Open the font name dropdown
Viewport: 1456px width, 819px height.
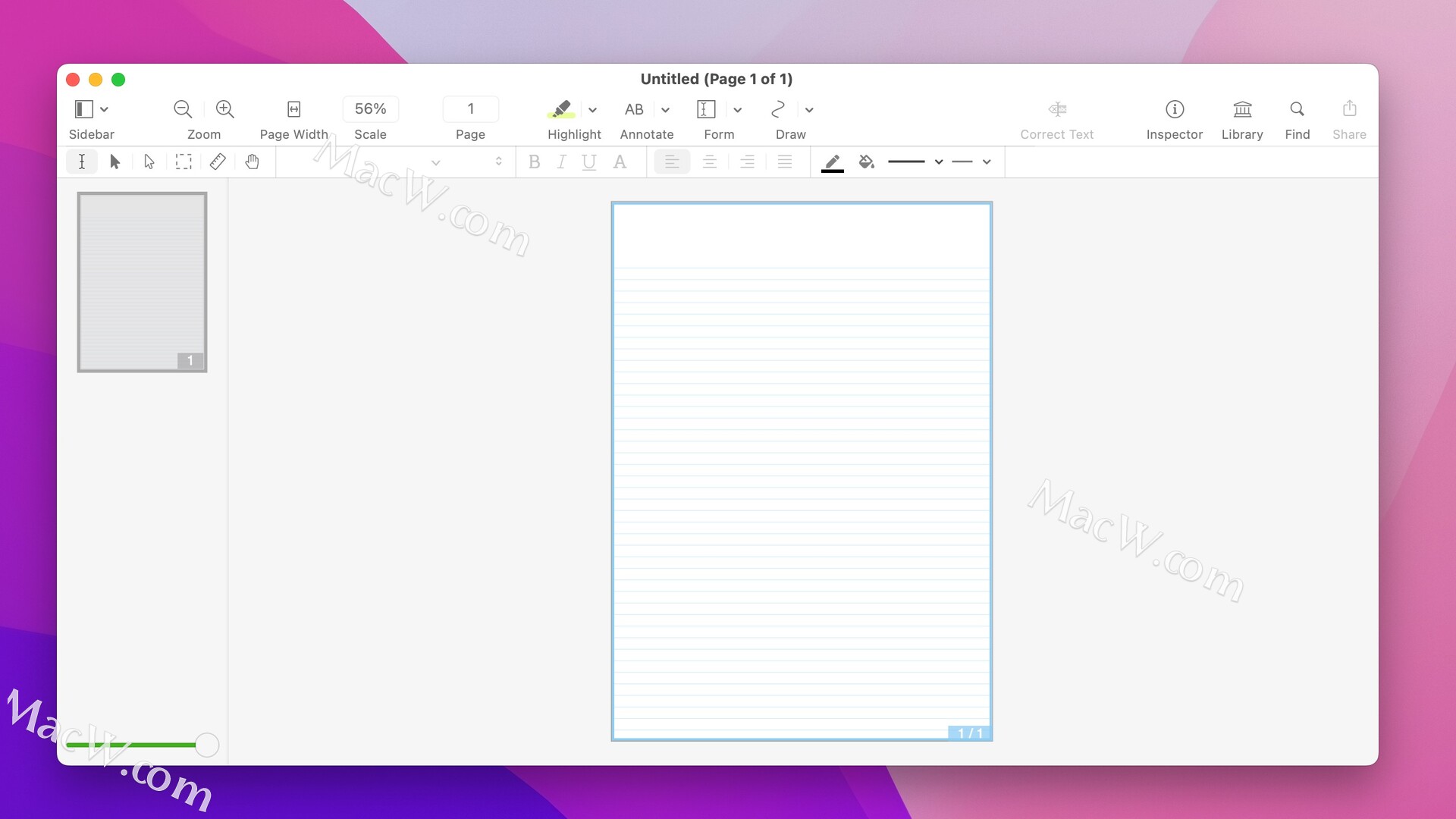436,162
